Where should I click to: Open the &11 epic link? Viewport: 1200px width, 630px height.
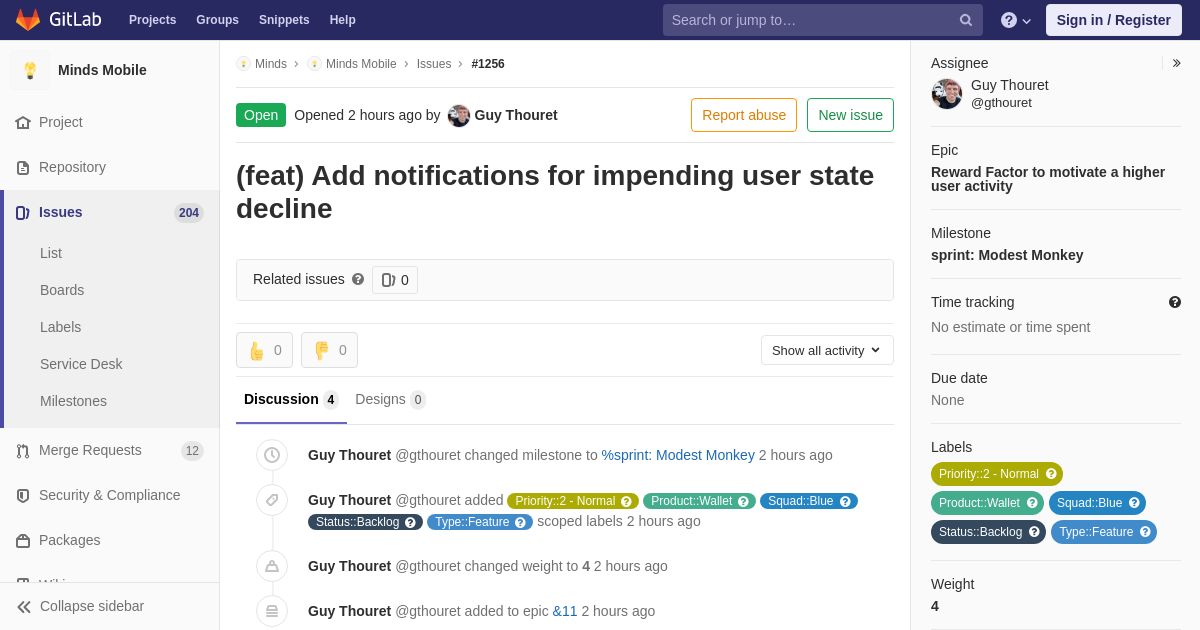[x=565, y=611]
